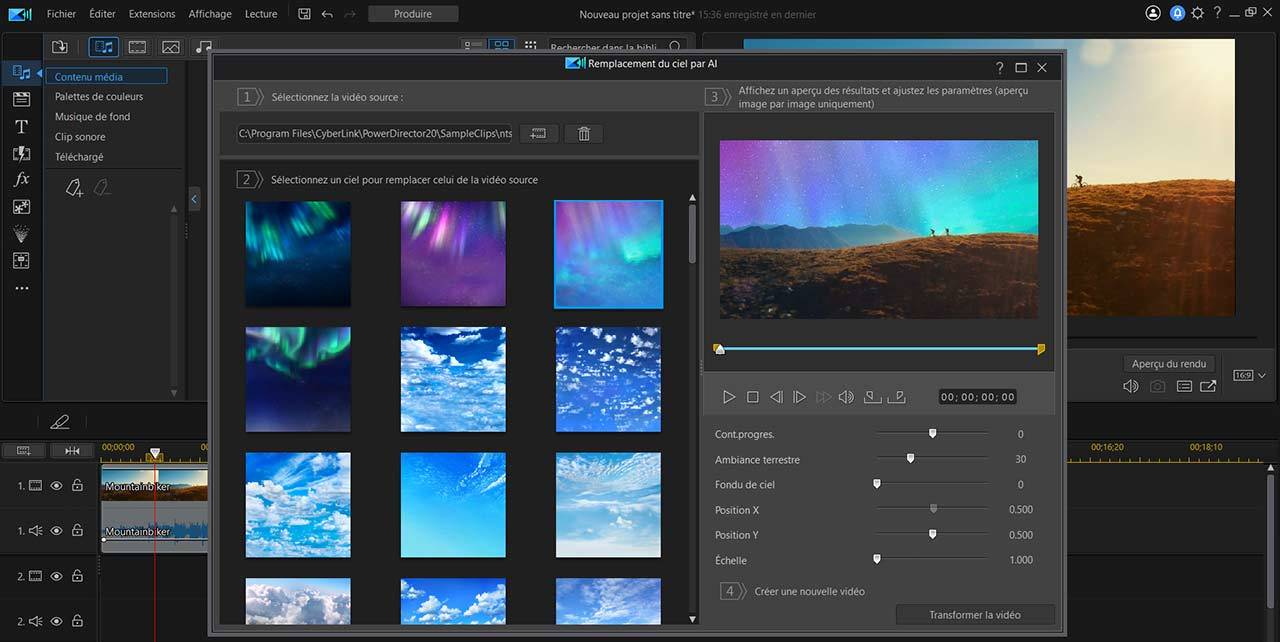The image size is (1280, 642).
Task: Adjust the Ambiance terrestre slider handle
Action: pyautogui.click(x=910, y=459)
